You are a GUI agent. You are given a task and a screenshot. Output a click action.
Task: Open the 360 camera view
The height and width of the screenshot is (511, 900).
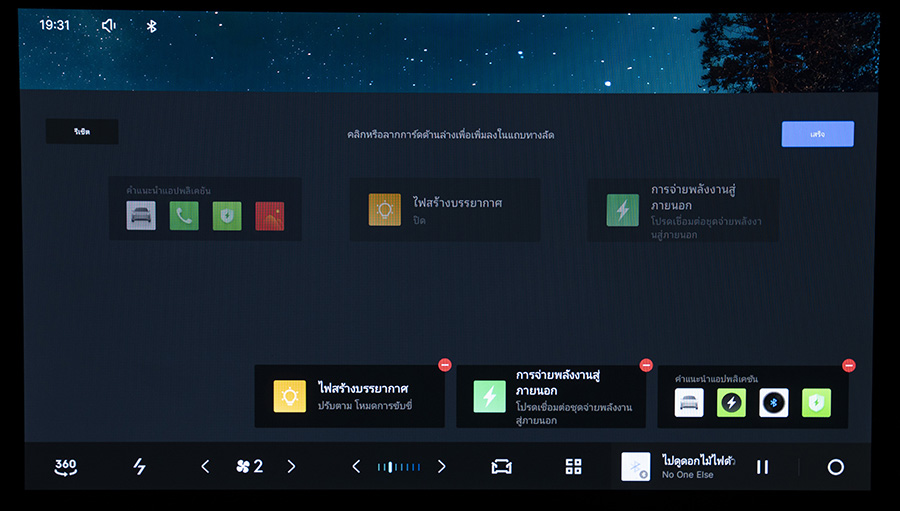coord(65,467)
